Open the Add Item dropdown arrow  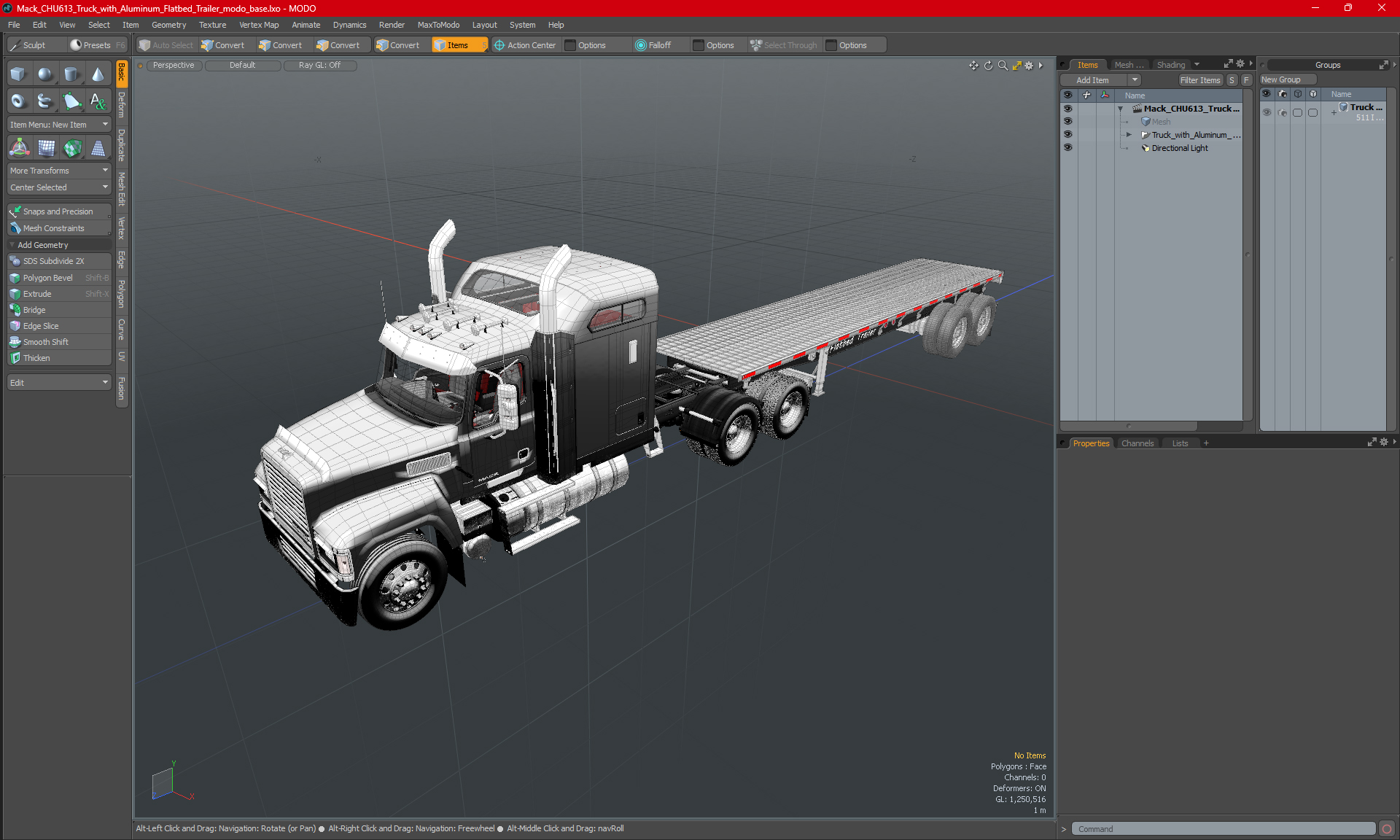coord(1135,80)
